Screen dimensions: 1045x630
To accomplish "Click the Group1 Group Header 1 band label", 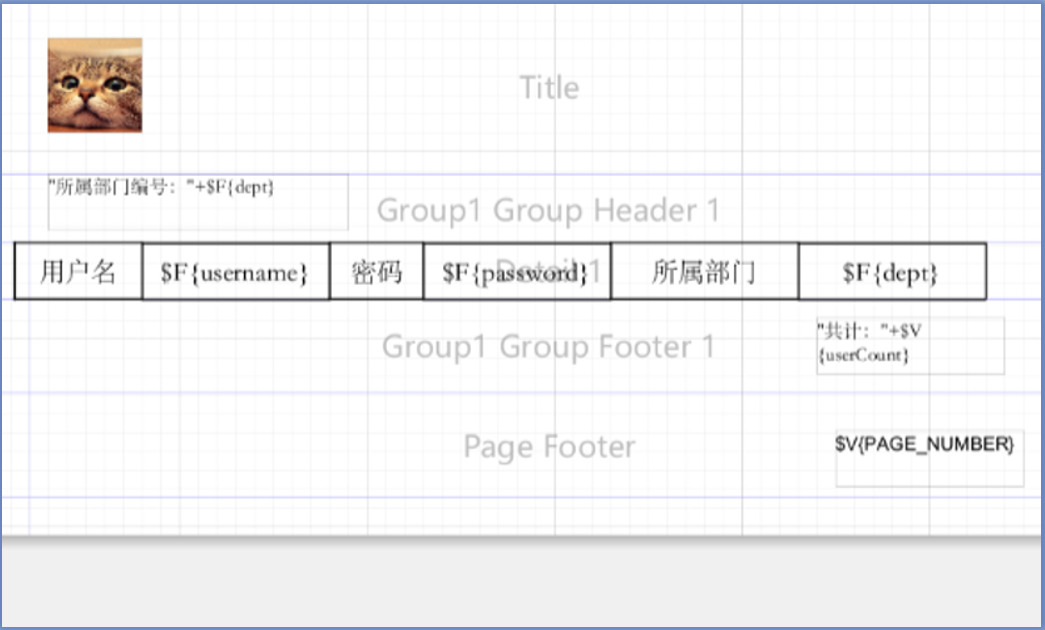I will 548,211.
